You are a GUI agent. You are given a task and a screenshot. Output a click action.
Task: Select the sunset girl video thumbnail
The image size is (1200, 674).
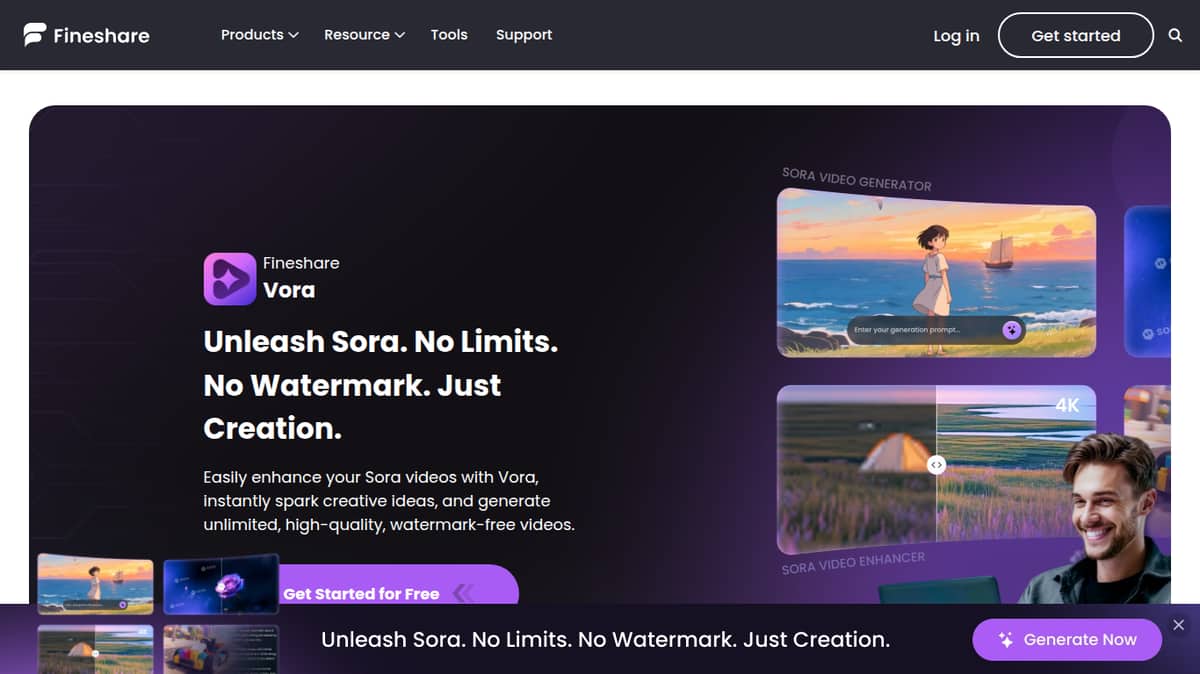[95, 584]
